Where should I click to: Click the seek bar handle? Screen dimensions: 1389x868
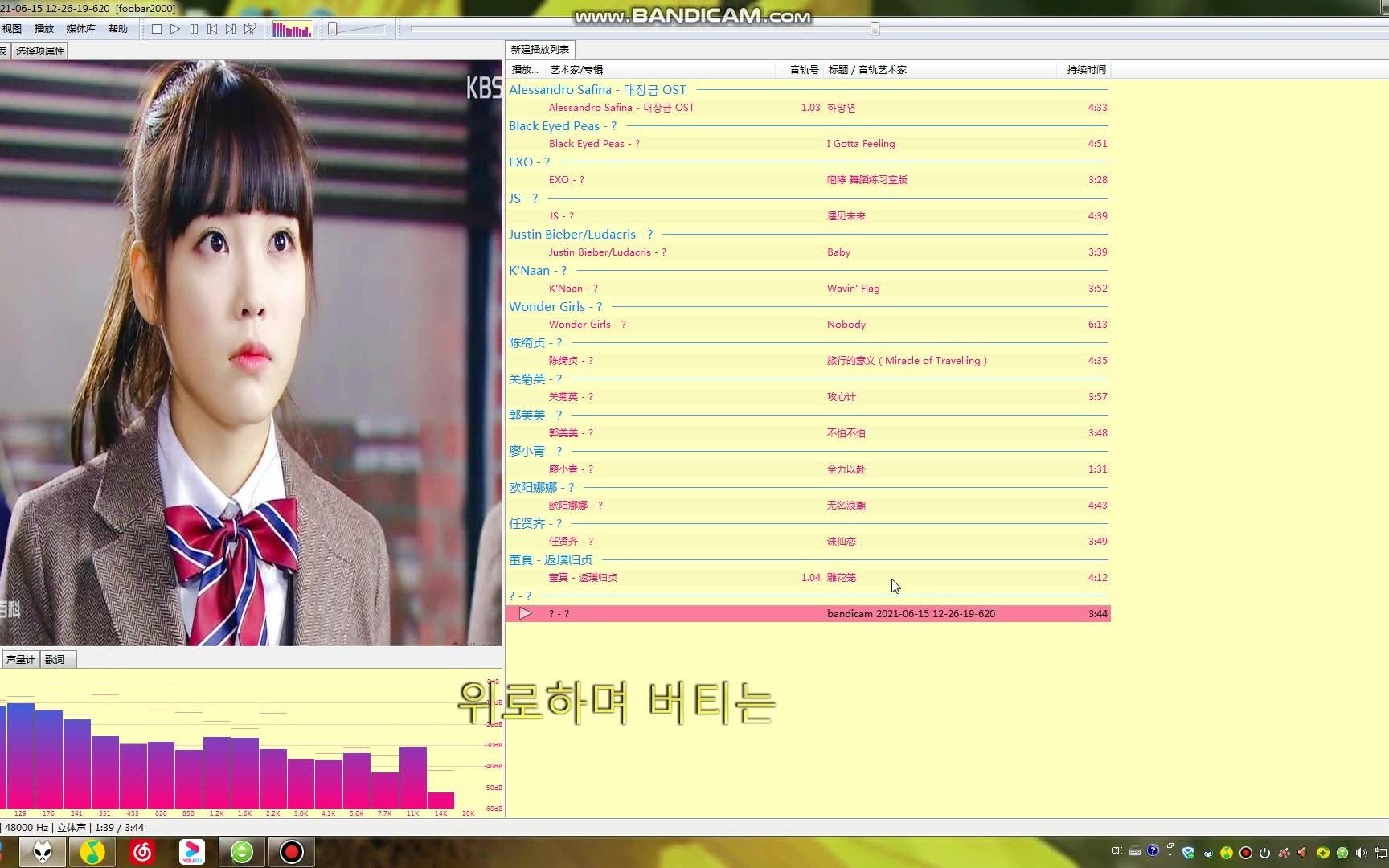(x=875, y=29)
